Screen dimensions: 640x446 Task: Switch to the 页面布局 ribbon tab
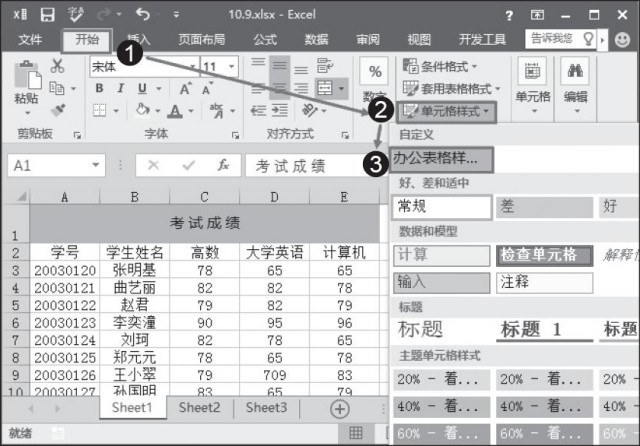coord(201,40)
